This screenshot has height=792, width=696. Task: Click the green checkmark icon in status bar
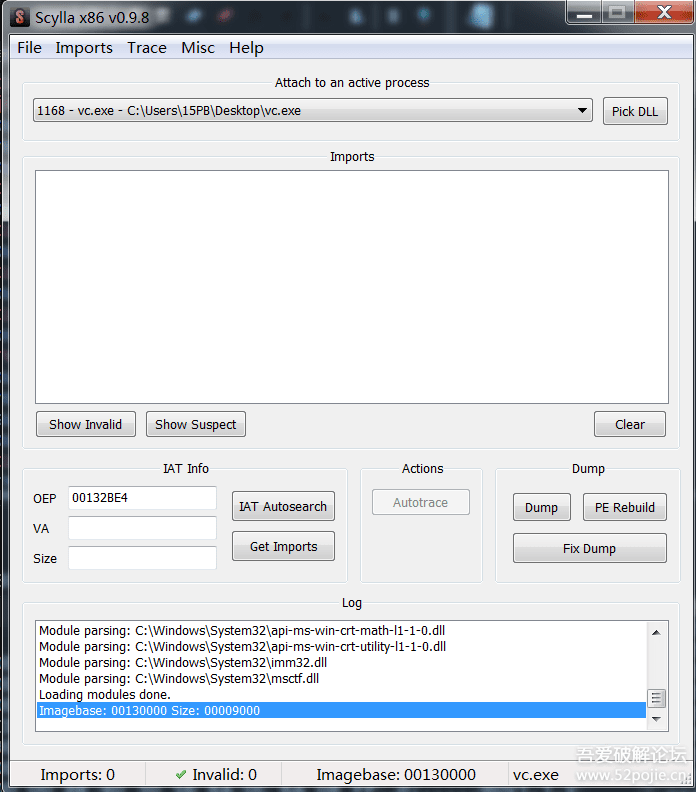180,774
